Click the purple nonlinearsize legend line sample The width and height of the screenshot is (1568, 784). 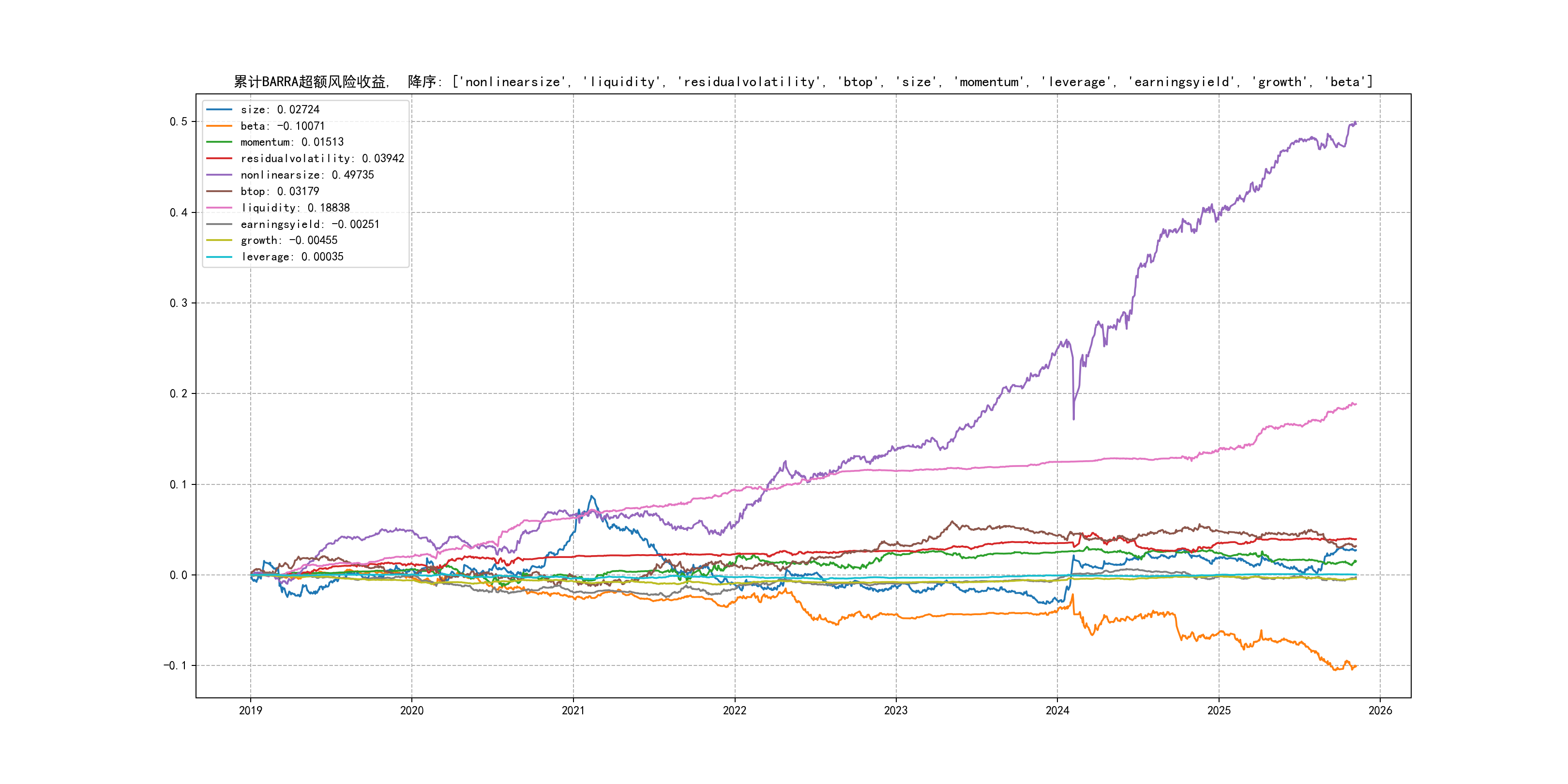coord(219,175)
